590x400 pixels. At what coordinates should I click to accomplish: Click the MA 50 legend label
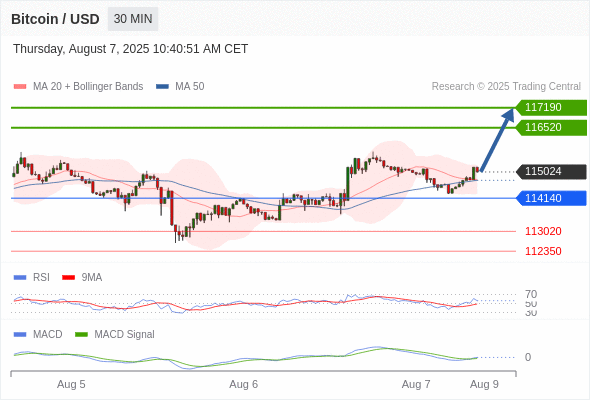pos(190,87)
